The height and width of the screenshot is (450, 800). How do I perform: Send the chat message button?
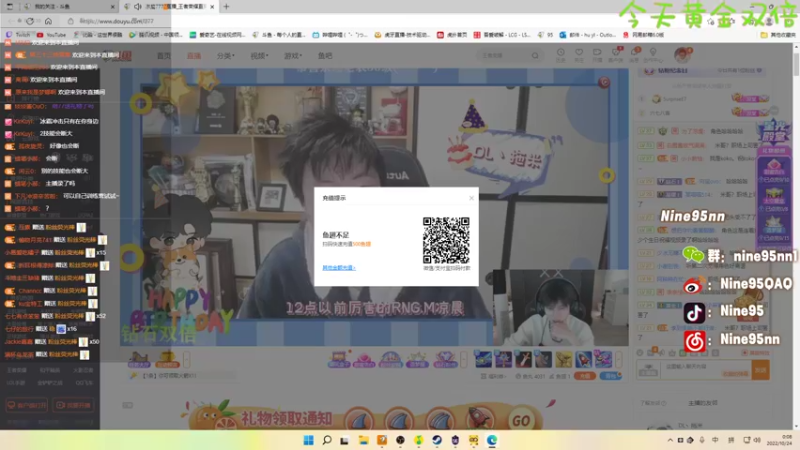(760, 369)
